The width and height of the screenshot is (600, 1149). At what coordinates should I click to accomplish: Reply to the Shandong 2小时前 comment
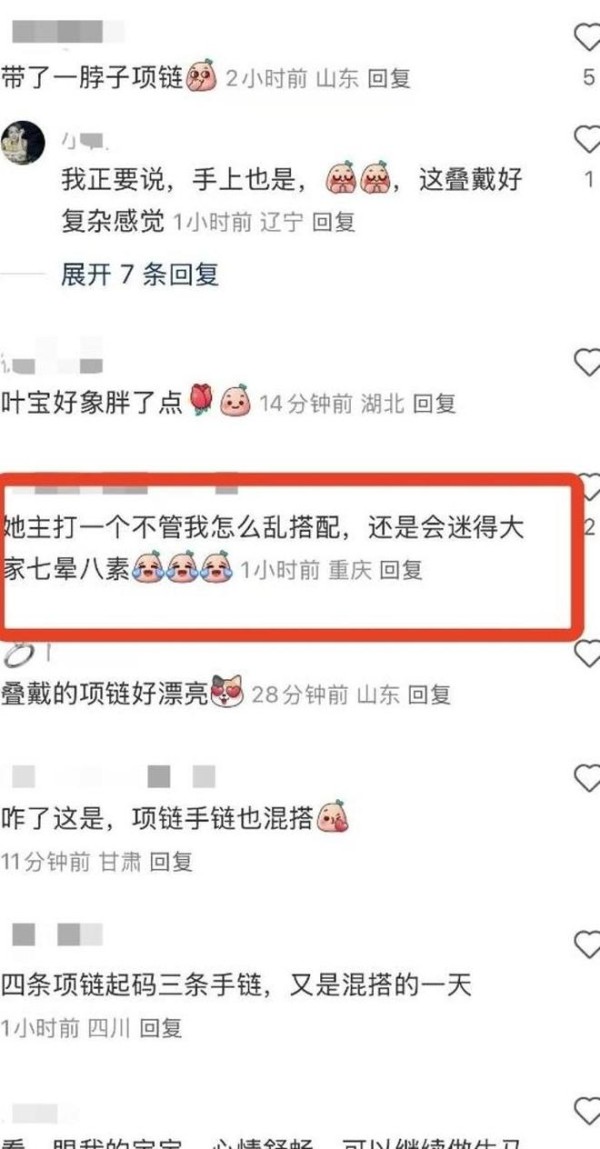click(388, 79)
